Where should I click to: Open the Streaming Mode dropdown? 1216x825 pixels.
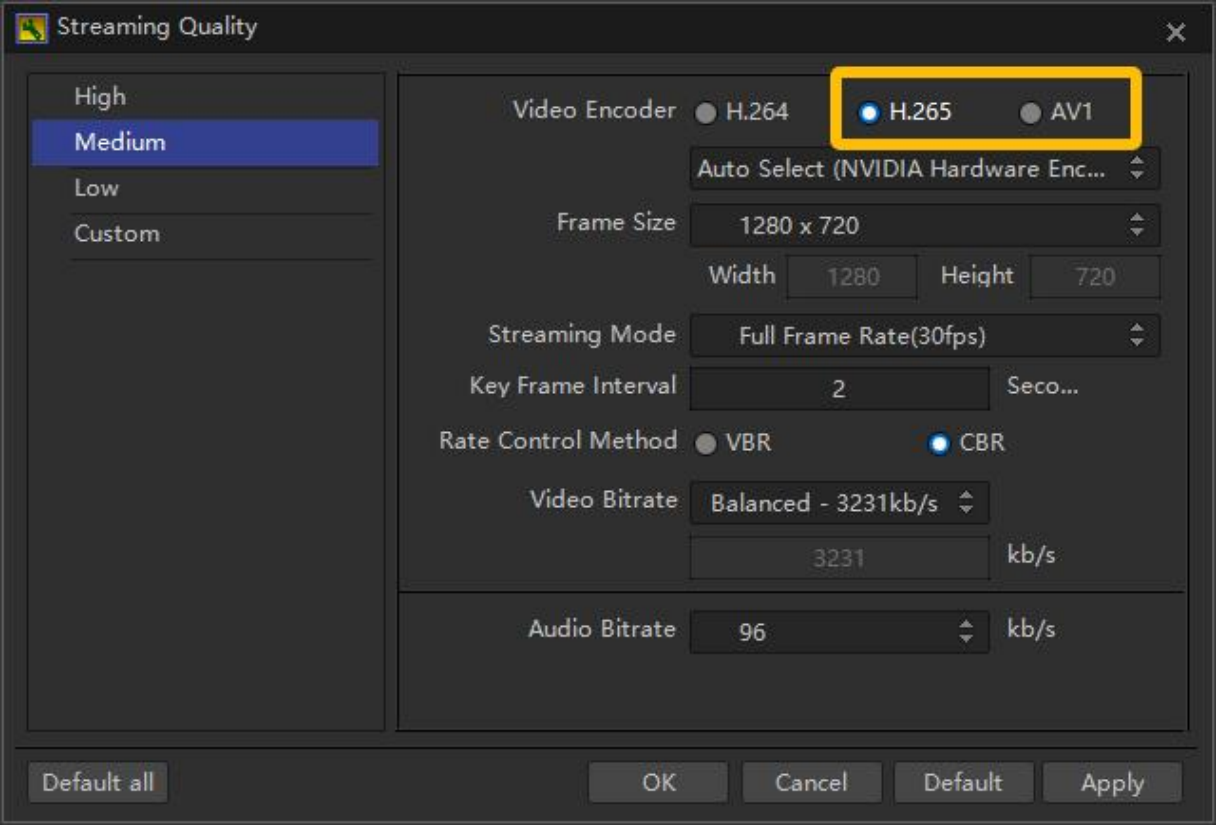pyautogui.click(x=924, y=336)
